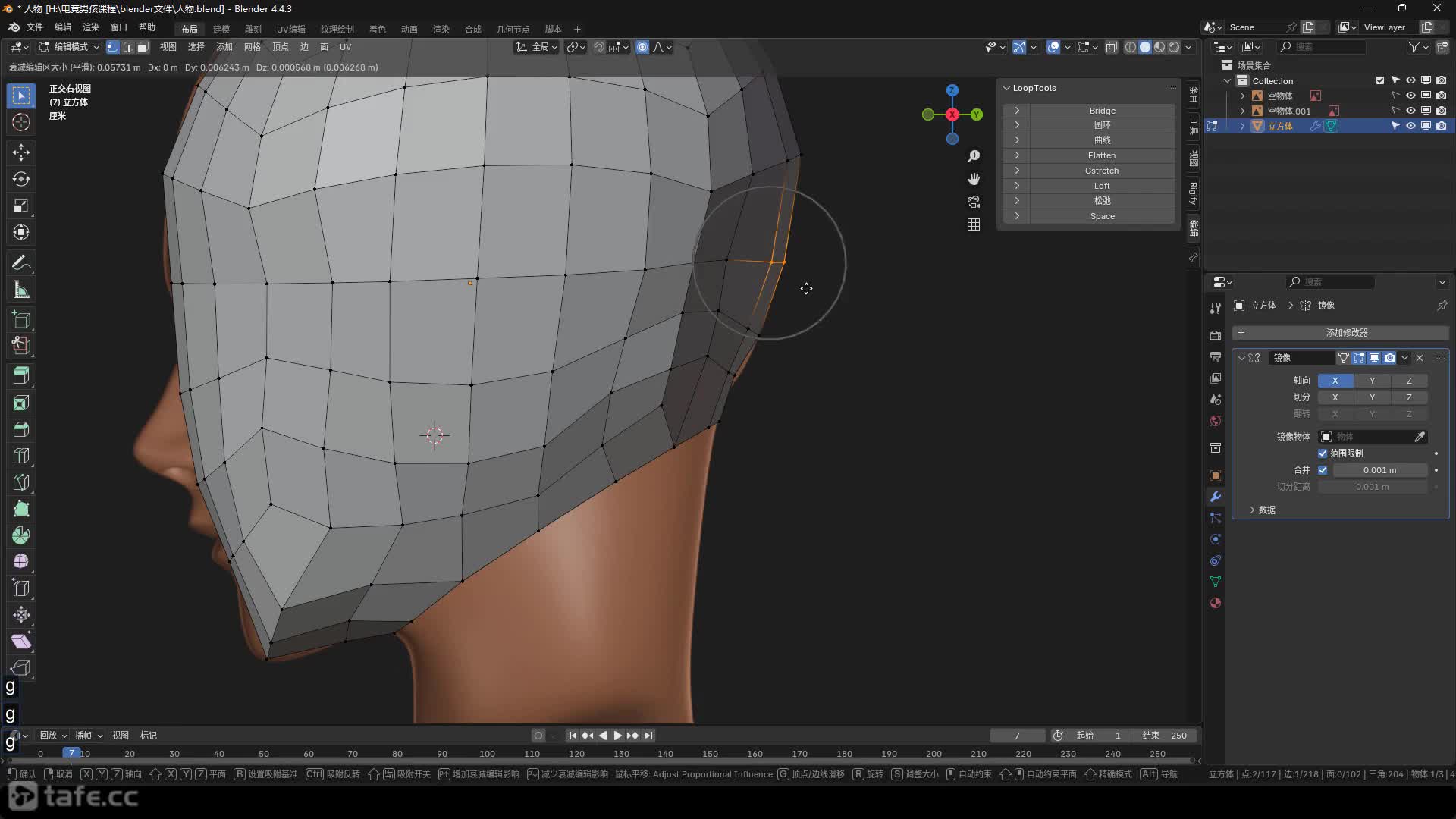Open the Modifiers wrench properties tab

pyautogui.click(x=1216, y=497)
